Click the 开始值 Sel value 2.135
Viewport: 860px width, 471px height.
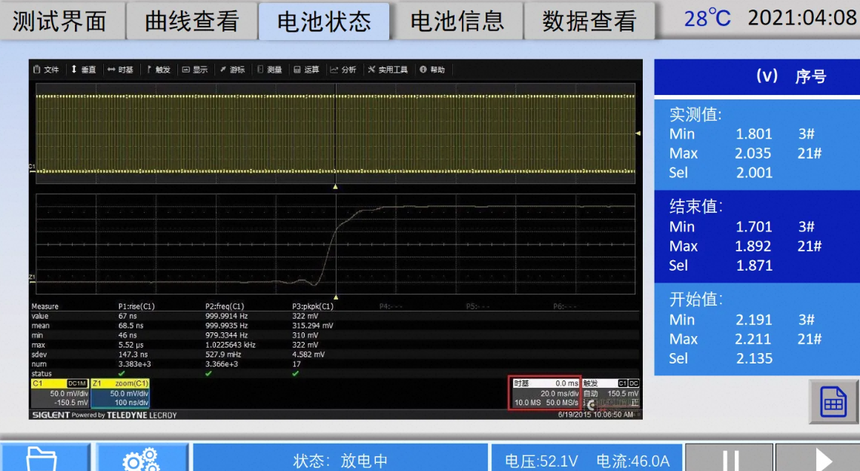[x=754, y=359]
